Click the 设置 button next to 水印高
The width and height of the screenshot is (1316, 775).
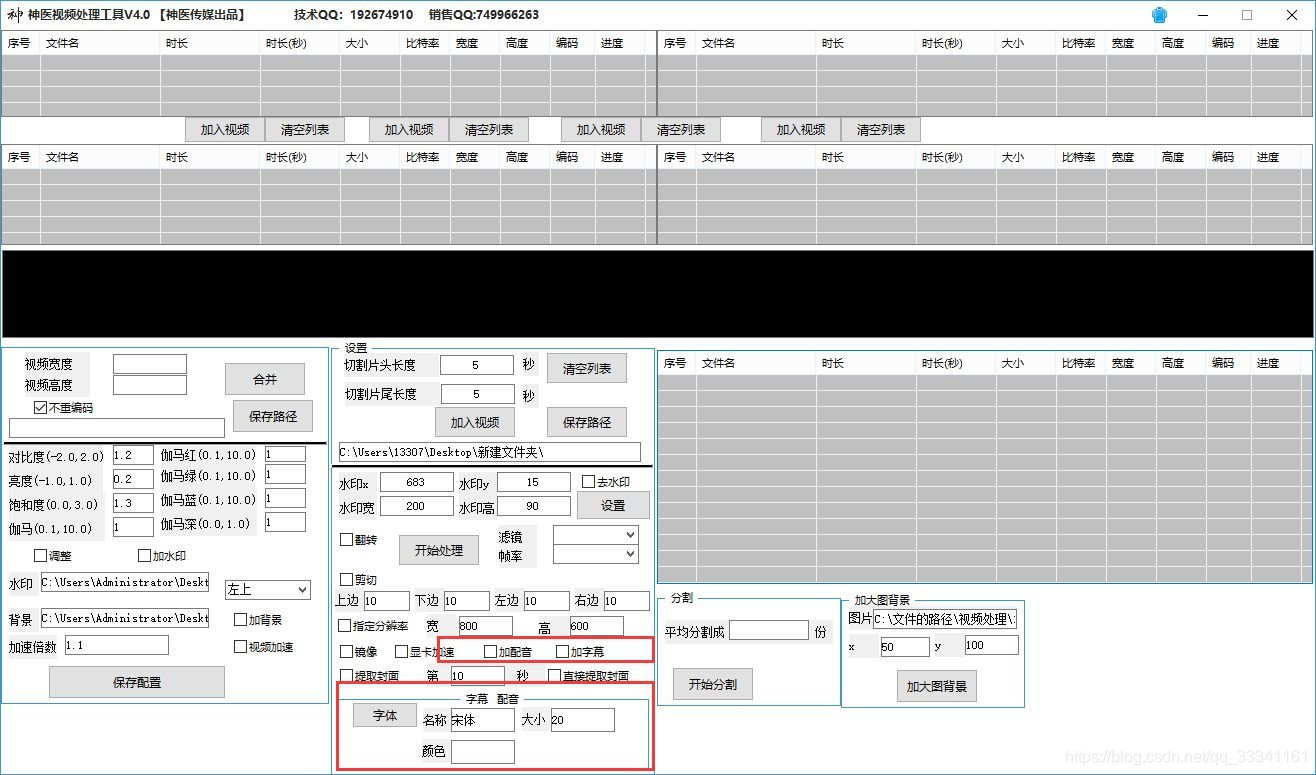coord(613,505)
